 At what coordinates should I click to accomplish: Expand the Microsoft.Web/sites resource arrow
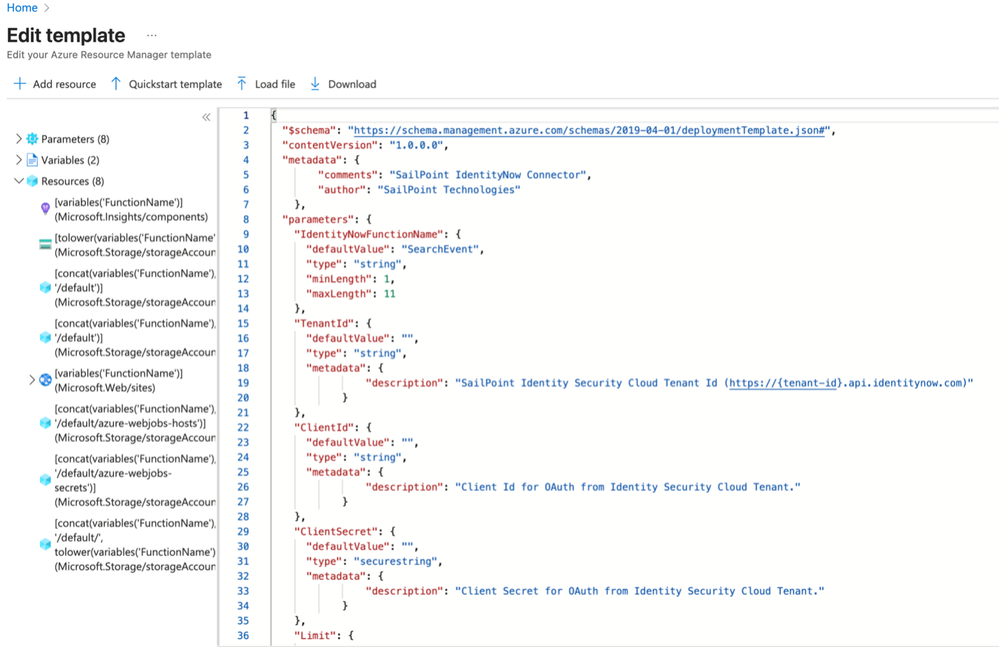pyautogui.click(x=31, y=380)
